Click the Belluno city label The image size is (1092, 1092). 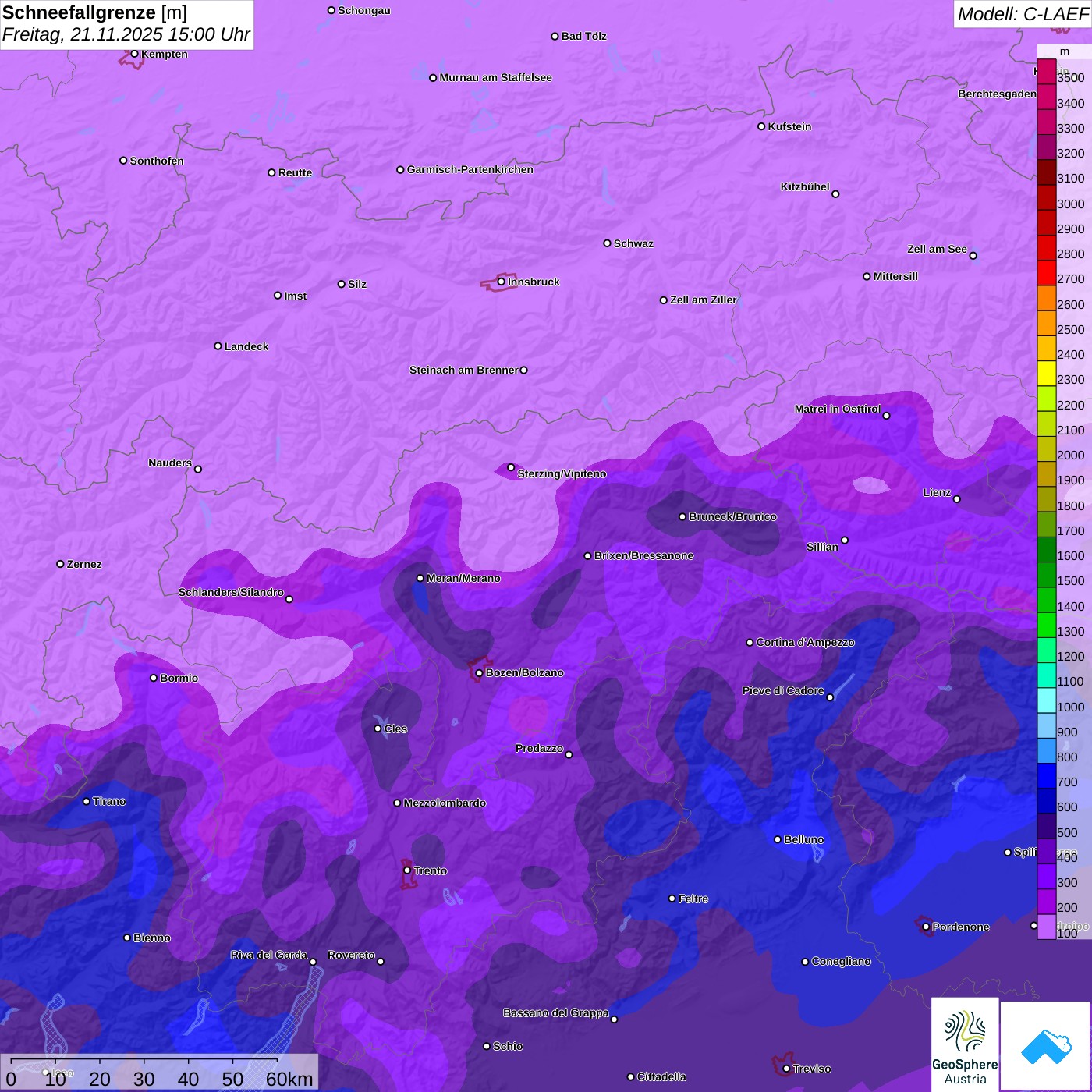click(803, 839)
